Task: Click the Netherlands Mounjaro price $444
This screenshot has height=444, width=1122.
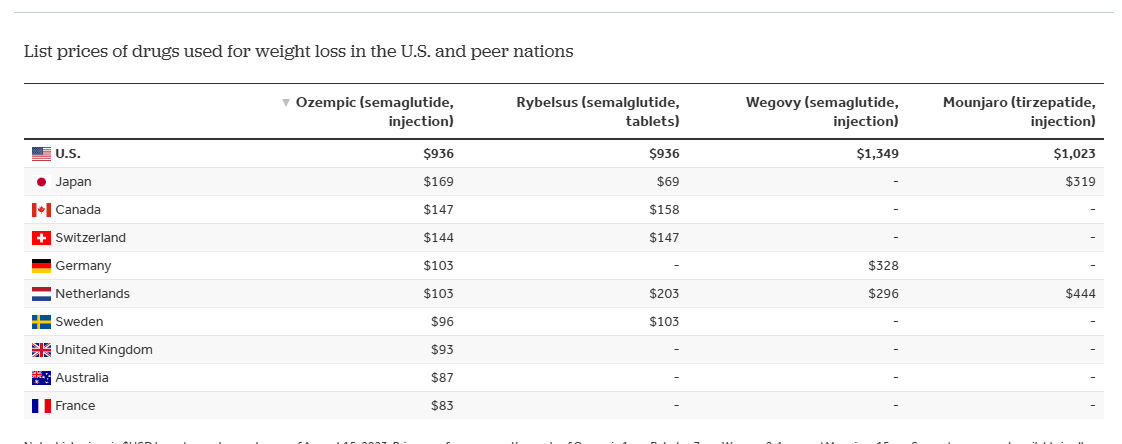Action: (1079, 294)
